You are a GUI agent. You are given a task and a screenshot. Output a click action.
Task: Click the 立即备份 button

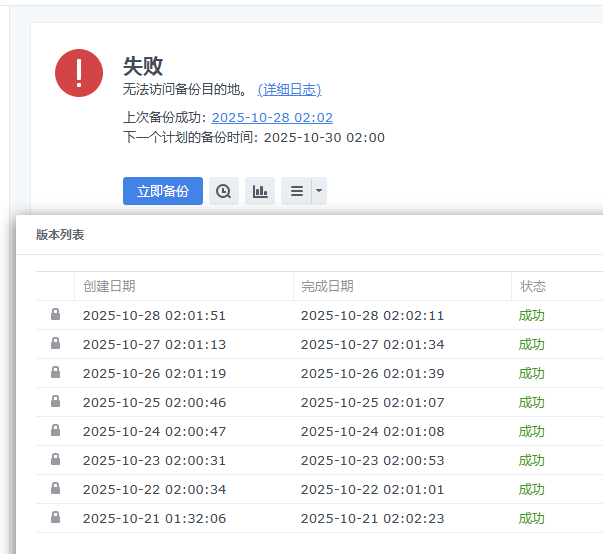163,191
